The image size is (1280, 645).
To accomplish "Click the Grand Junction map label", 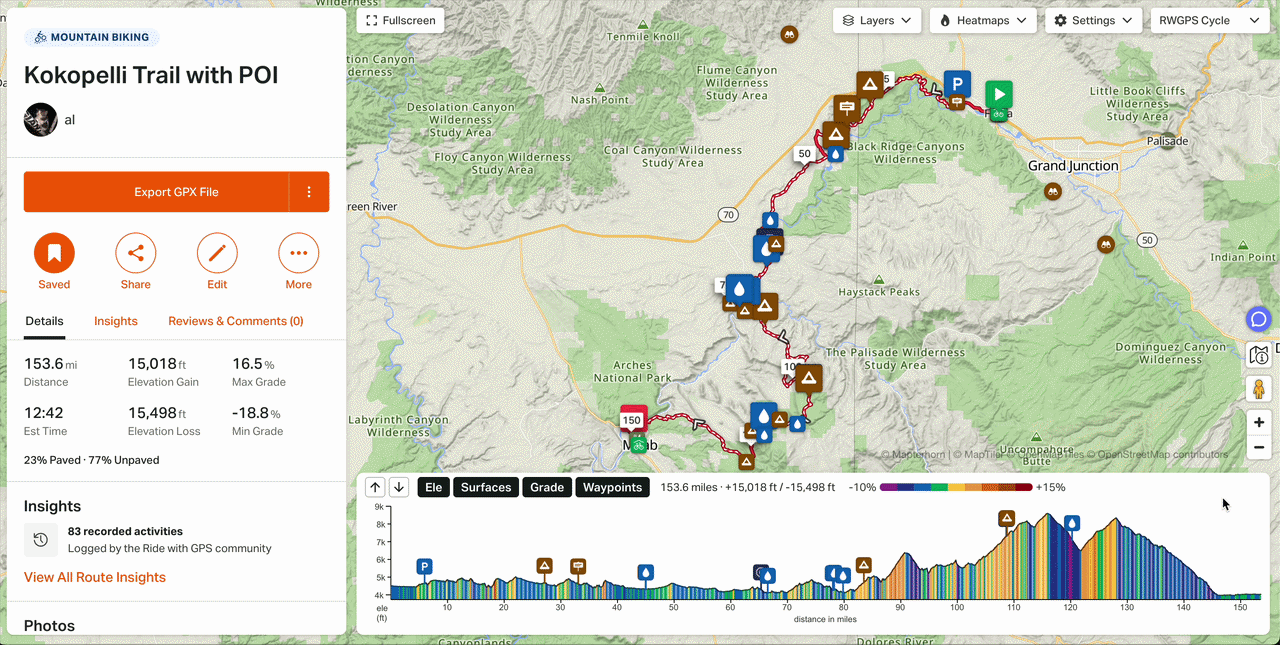I will pyautogui.click(x=1073, y=166).
